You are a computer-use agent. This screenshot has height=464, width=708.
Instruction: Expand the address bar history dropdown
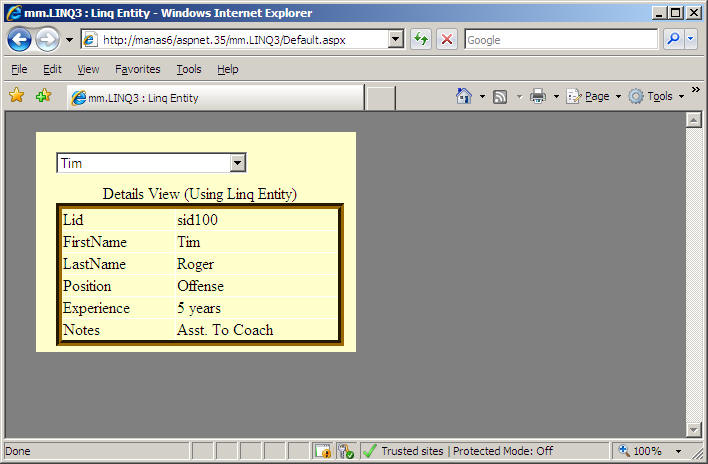pos(396,40)
